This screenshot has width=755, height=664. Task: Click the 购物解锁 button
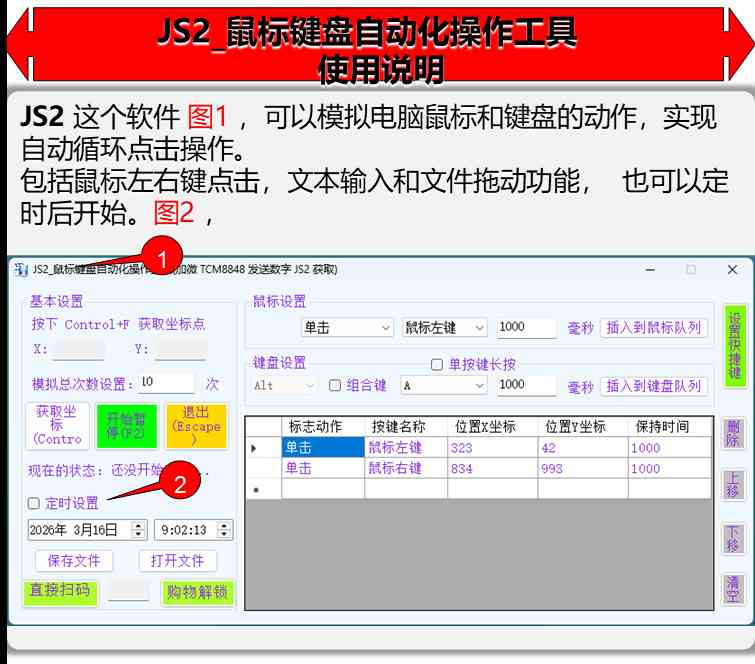point(197,592)
